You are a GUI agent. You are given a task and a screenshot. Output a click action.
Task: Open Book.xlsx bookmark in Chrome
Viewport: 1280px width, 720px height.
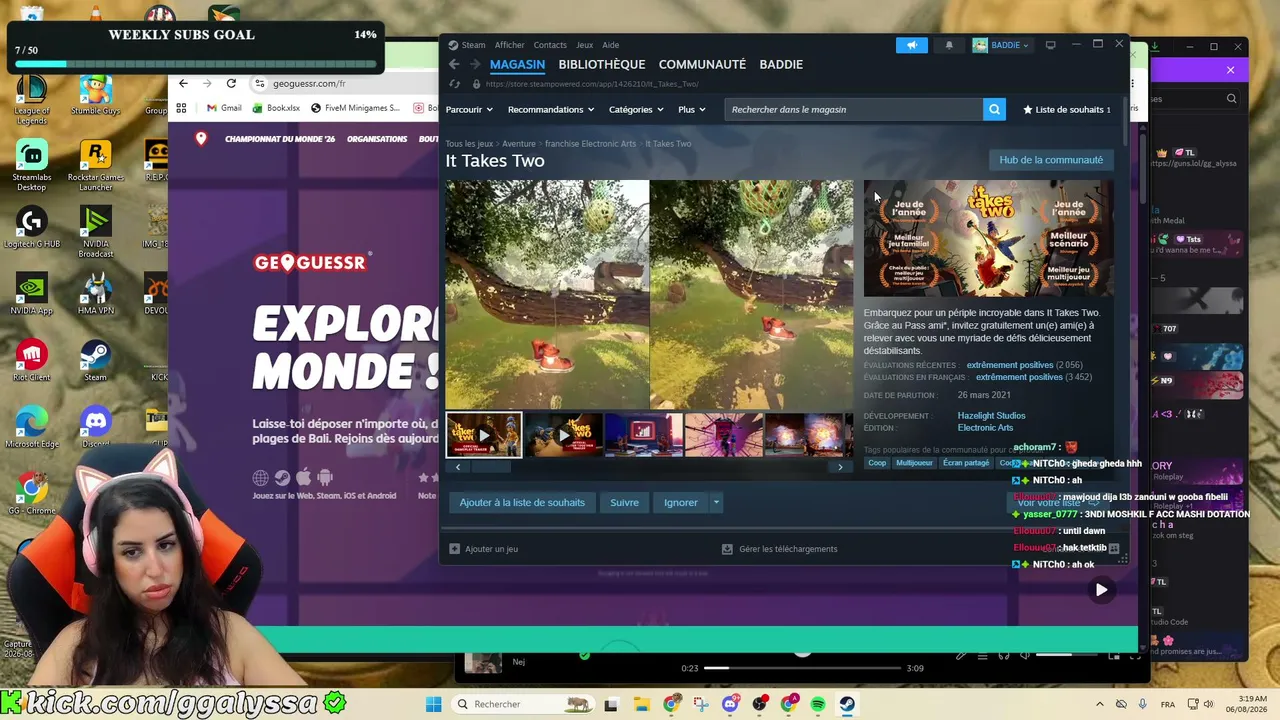click(276, 108)
